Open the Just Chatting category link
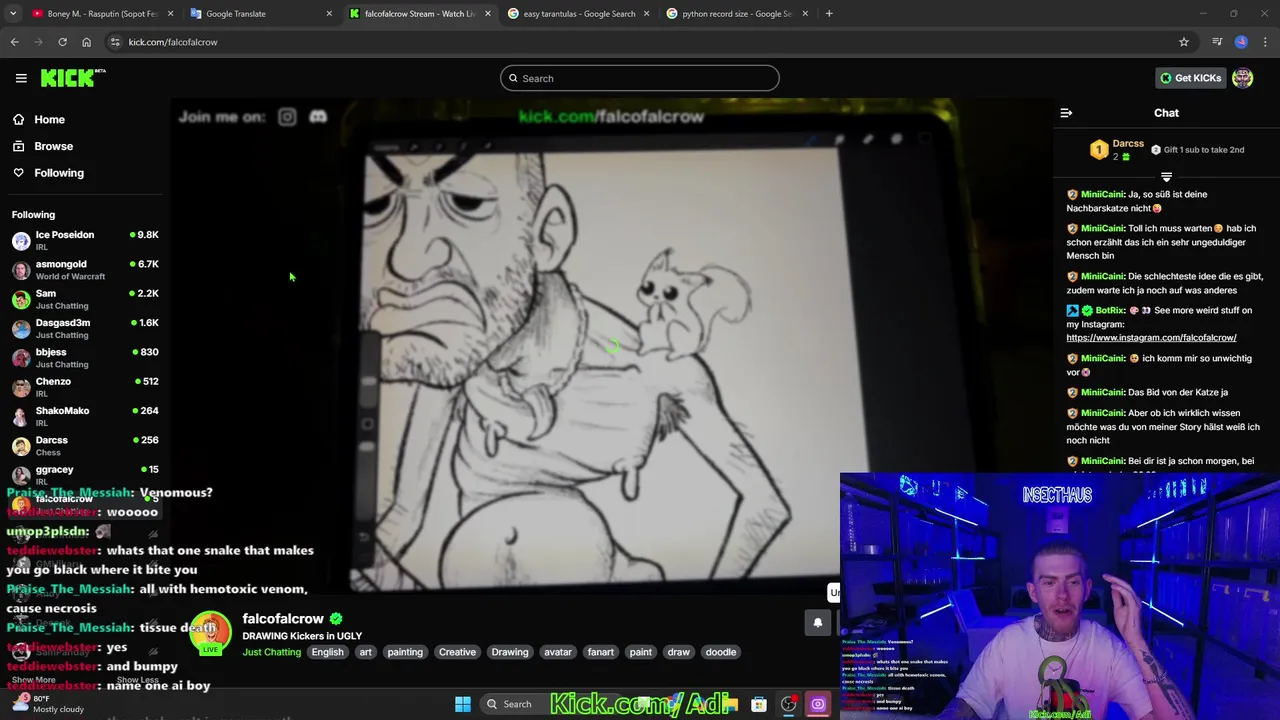The image size is (1280, 720). (x=271, y=652)
